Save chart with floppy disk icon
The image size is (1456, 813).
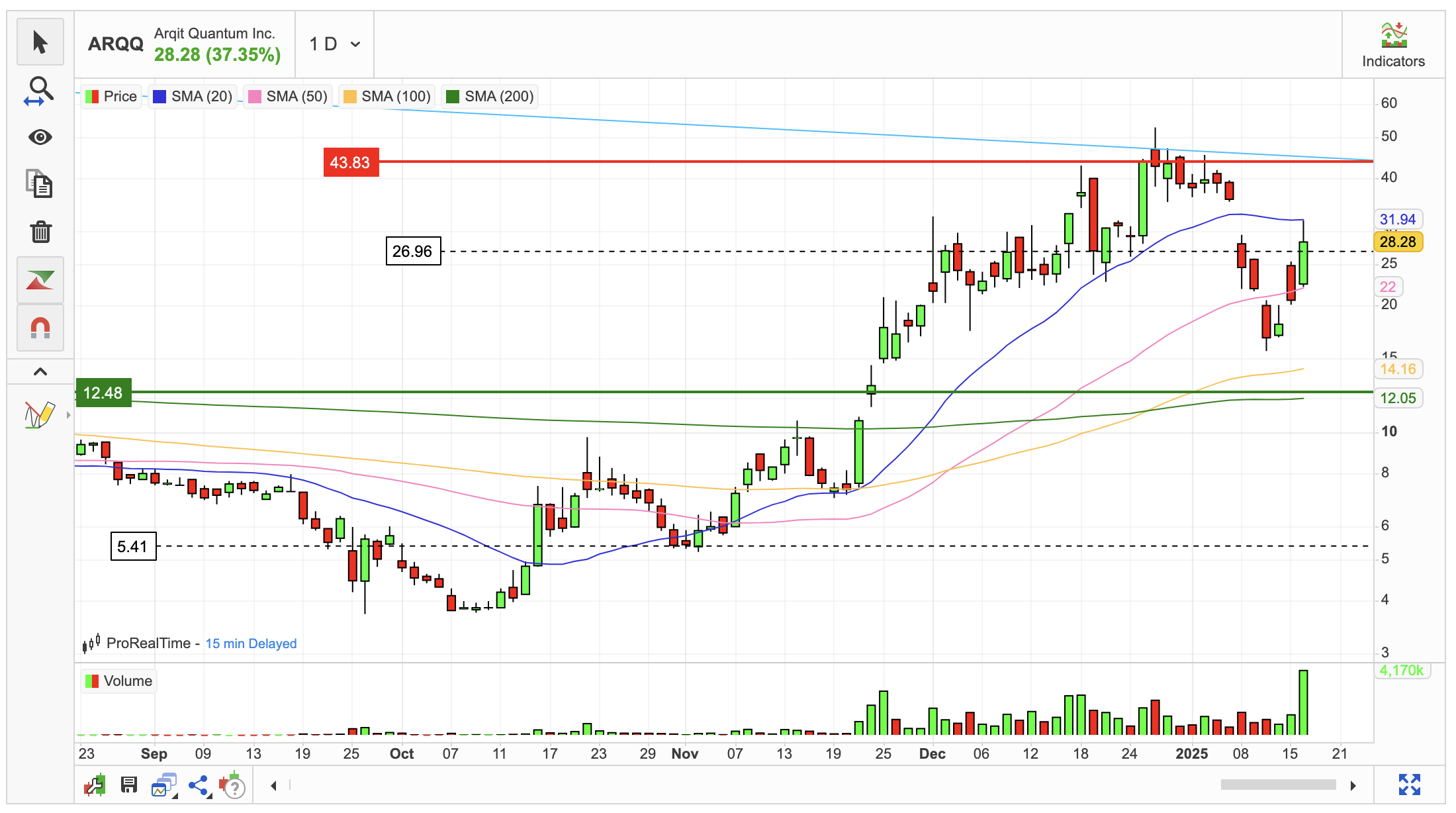(129, 785)
